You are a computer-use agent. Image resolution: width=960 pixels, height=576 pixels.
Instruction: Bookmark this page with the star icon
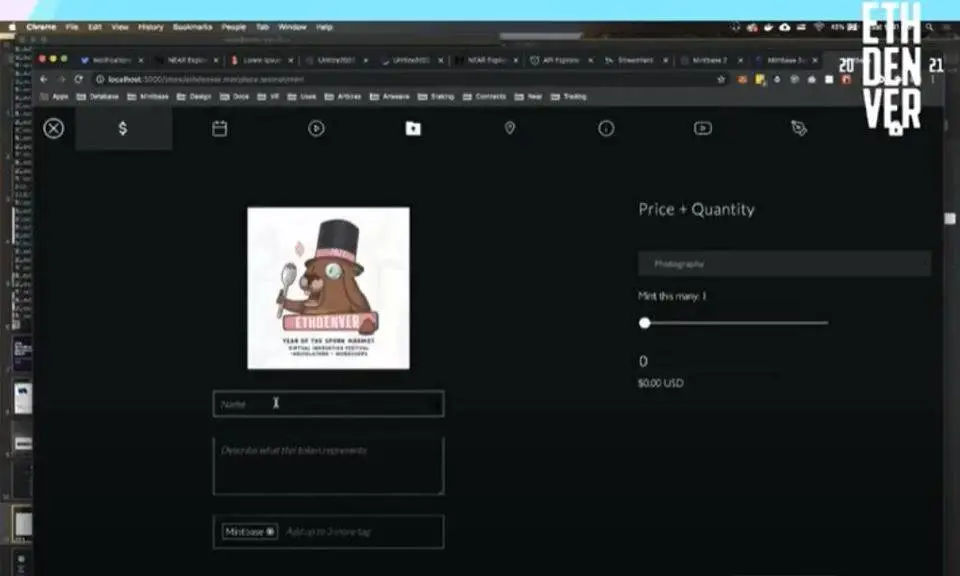721,80
